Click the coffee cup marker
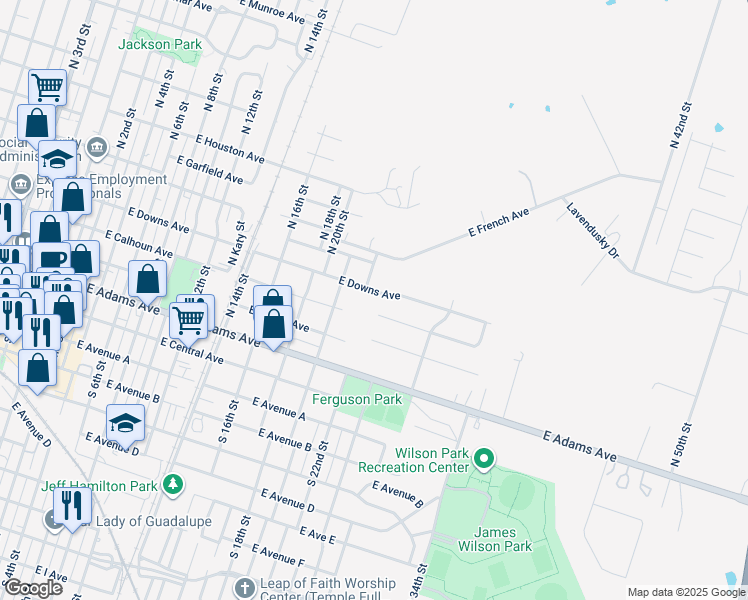This screenshot has width=748, height=600. tap(51, 259)
